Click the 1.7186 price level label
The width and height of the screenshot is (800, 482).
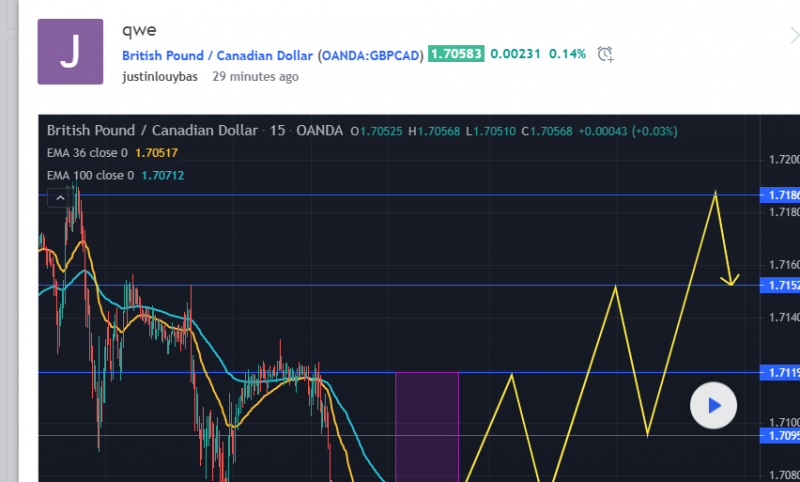[x=781, y=195]
